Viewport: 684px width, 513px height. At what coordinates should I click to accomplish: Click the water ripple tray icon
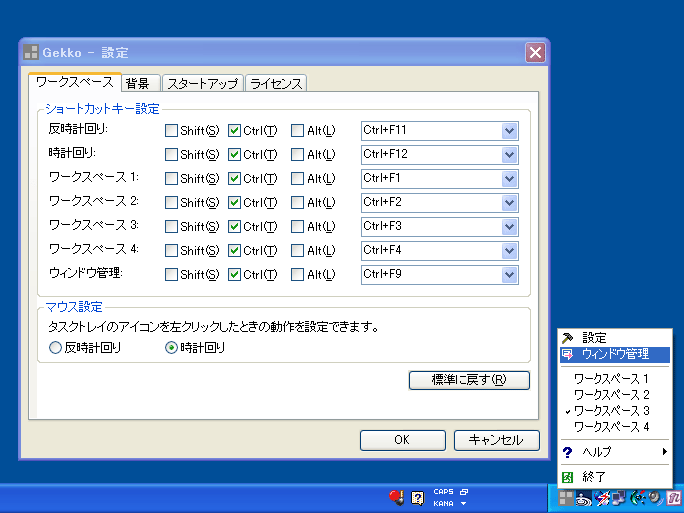pos(584,498)
